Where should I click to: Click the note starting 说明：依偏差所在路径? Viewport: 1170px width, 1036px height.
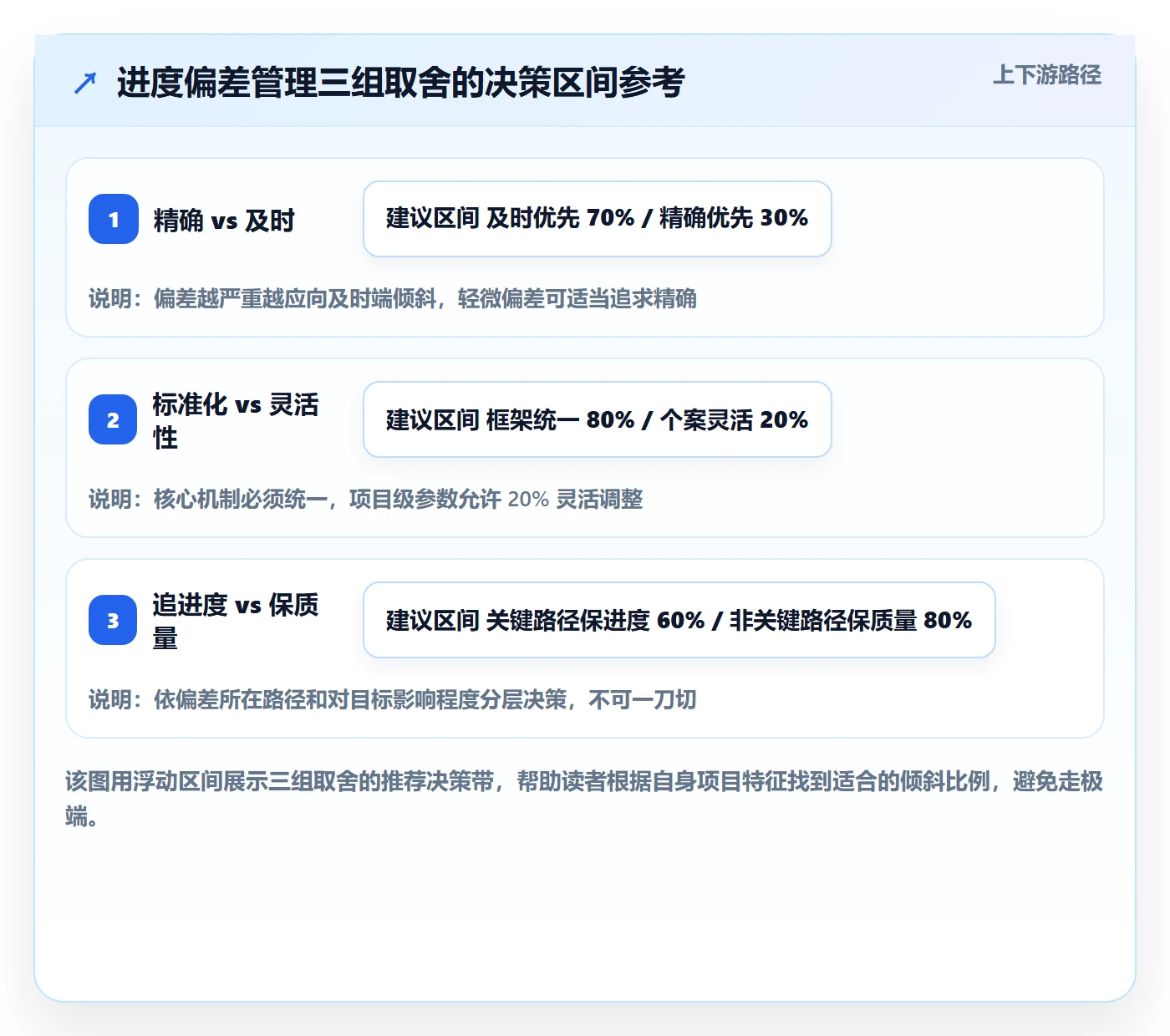coord(393,699)
